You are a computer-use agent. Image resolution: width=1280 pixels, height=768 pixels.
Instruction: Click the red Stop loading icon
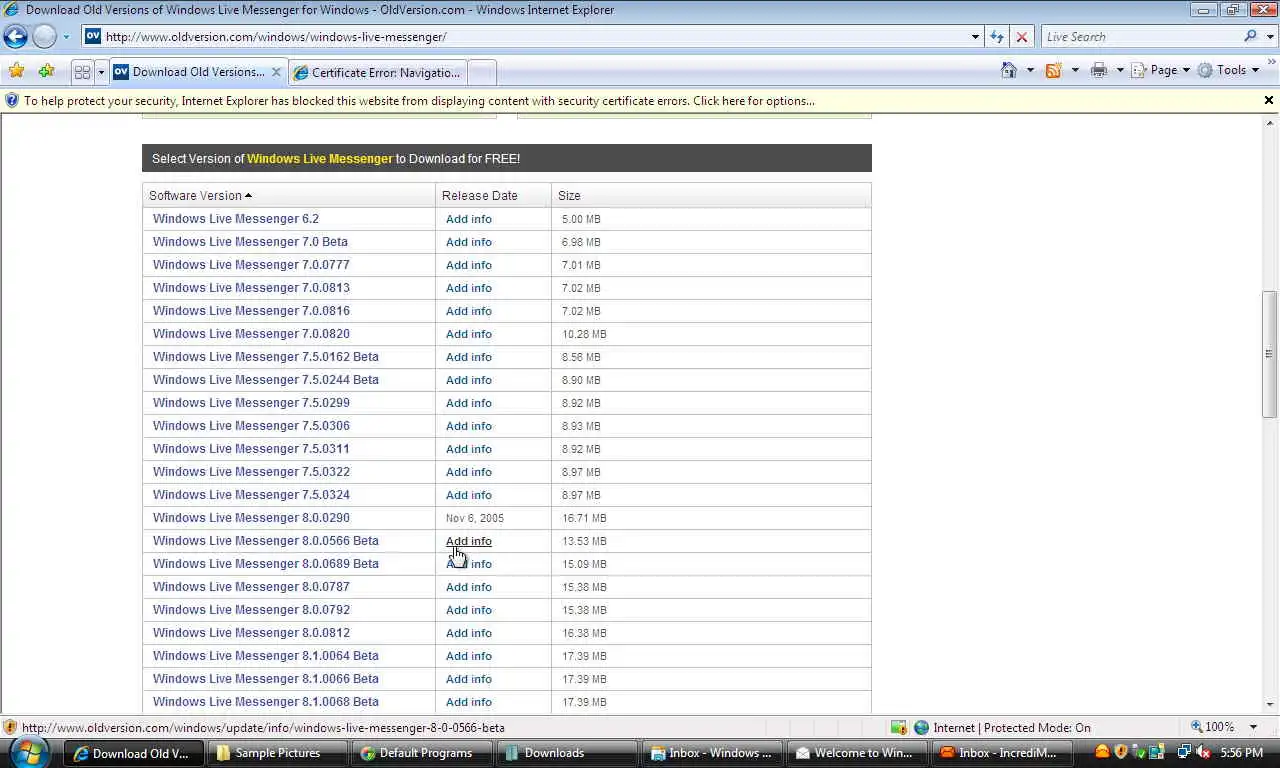(1021, 37)
